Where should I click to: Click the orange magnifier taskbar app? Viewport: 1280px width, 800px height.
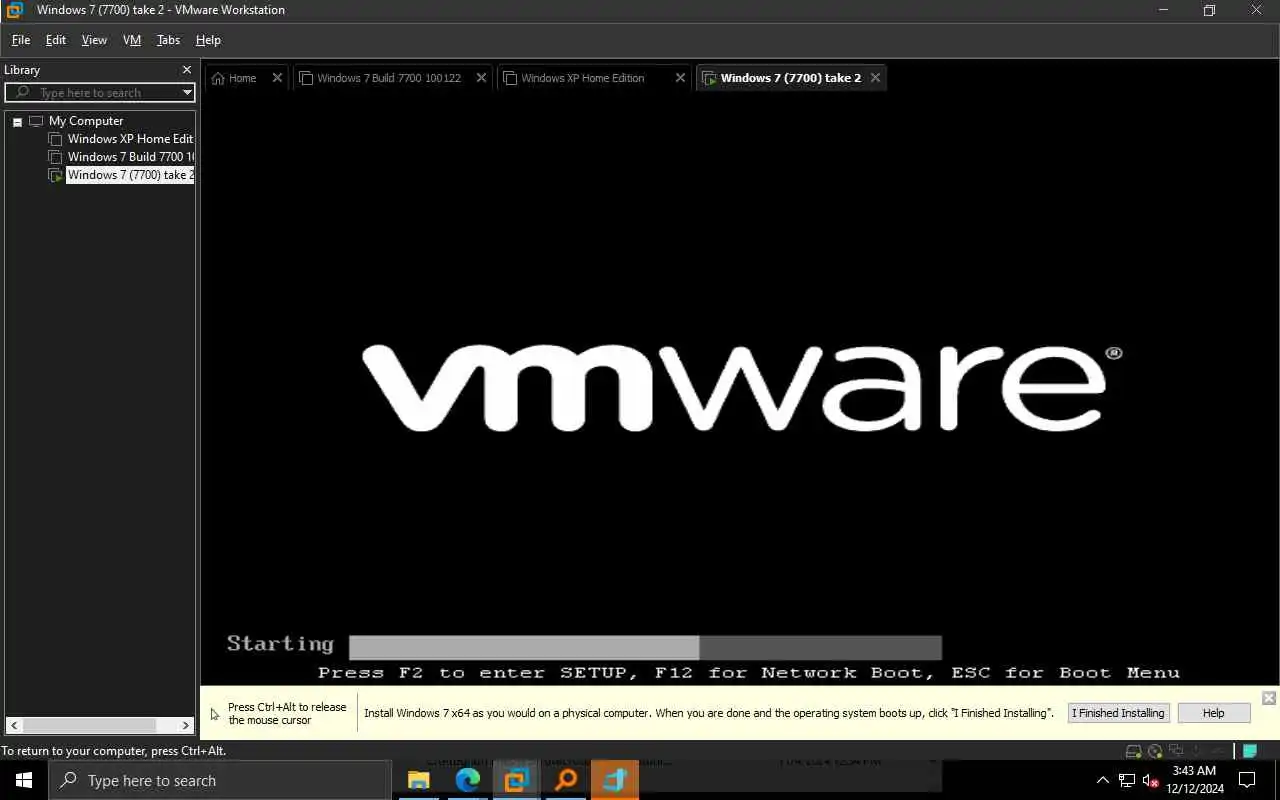coord(565,780)
